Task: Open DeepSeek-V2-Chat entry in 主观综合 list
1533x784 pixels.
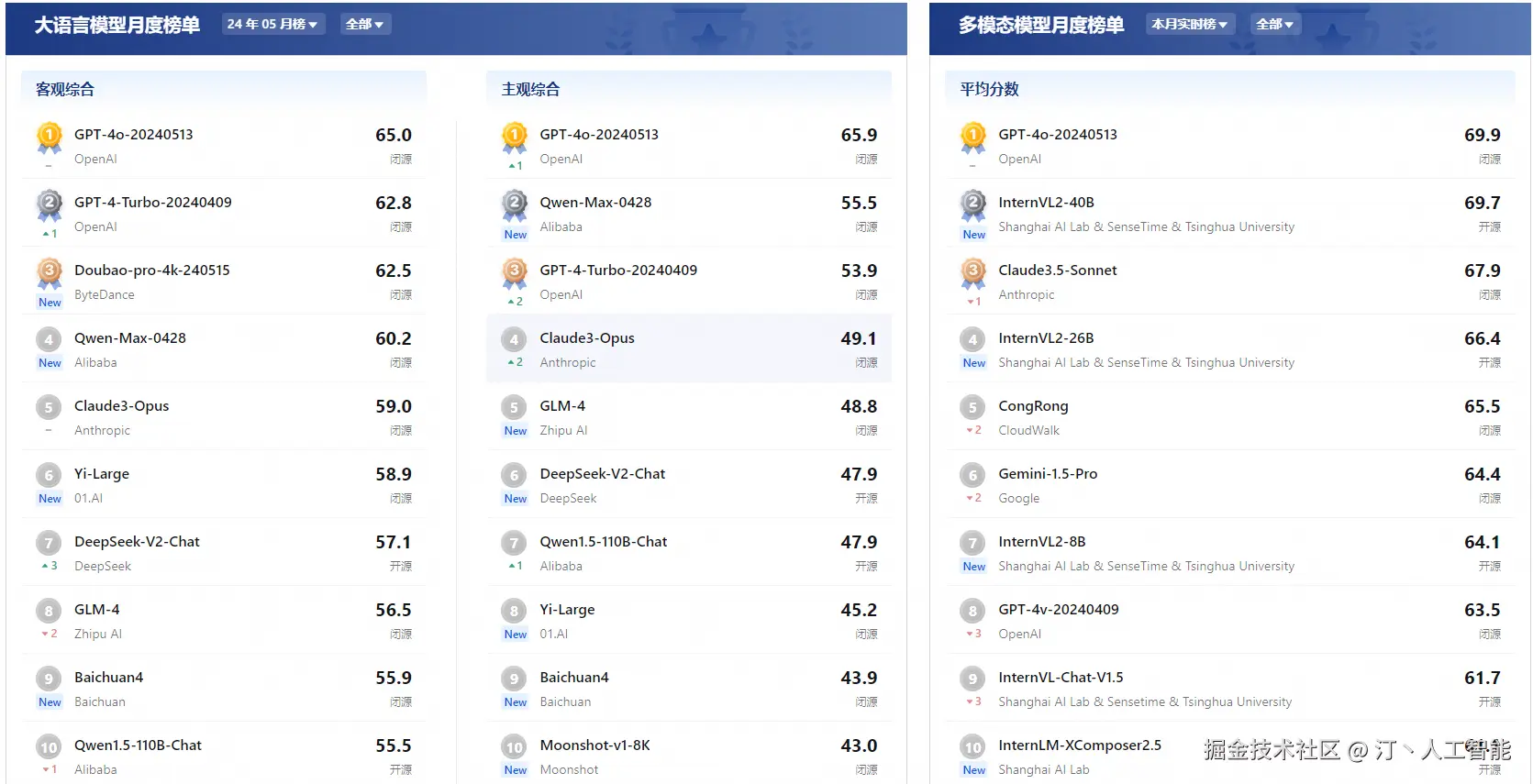Action: [603, 474]
